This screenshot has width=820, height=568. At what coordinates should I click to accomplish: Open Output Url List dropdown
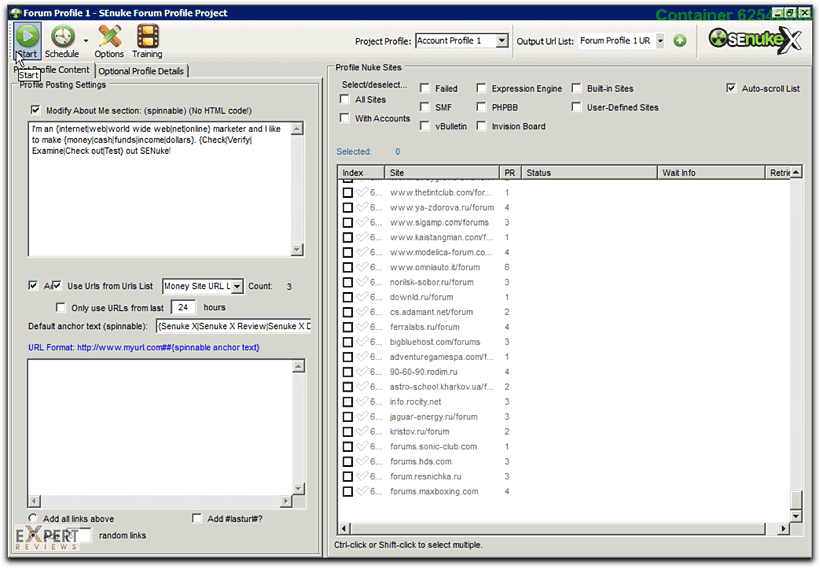point(660,41)
